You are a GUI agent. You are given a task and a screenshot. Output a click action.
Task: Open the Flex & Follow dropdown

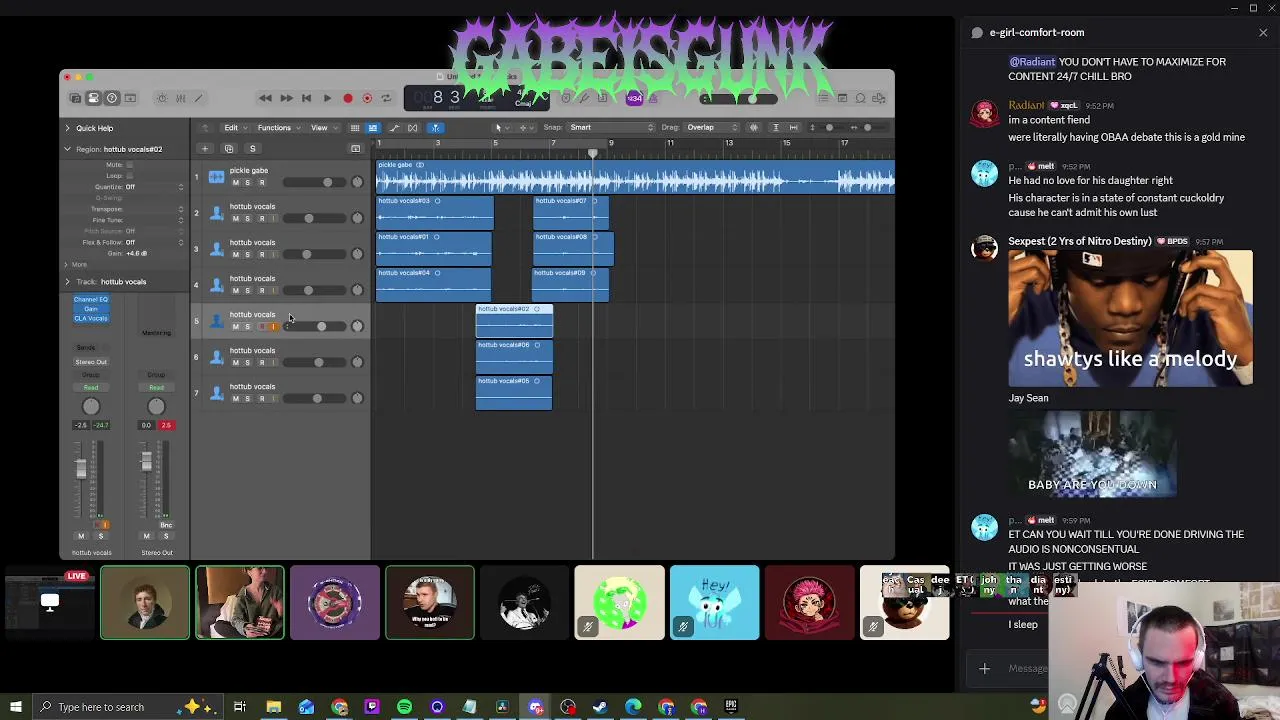click(155, 243)
